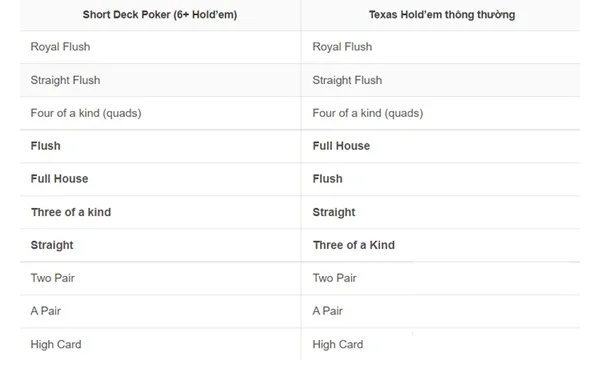
Task: Select bold Flush in Texas Hold'em column
Action: point(328,179)
